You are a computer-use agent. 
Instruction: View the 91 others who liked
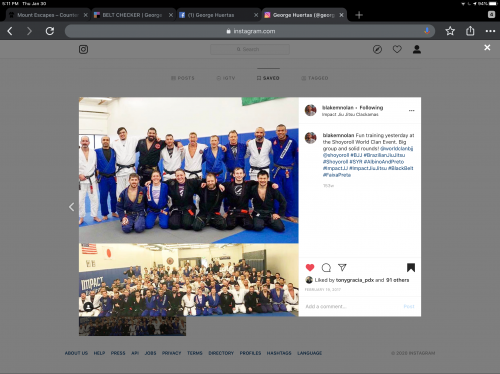tap(397, 280)
